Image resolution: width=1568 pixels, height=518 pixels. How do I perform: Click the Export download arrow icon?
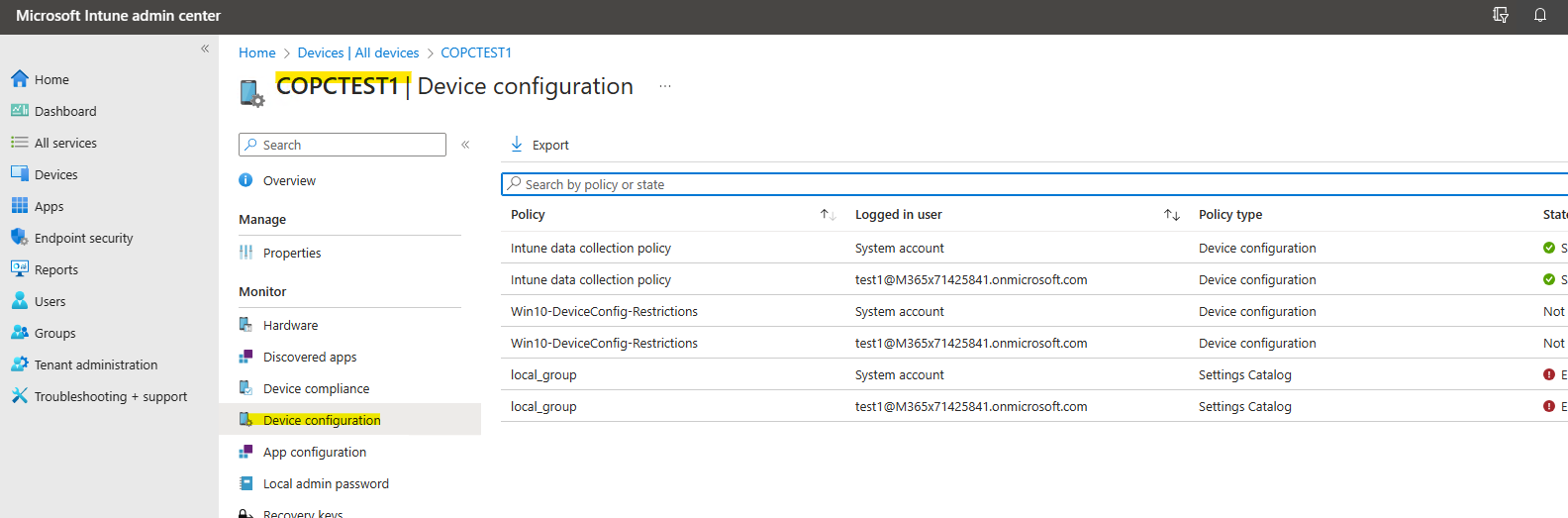pos(517,145)
